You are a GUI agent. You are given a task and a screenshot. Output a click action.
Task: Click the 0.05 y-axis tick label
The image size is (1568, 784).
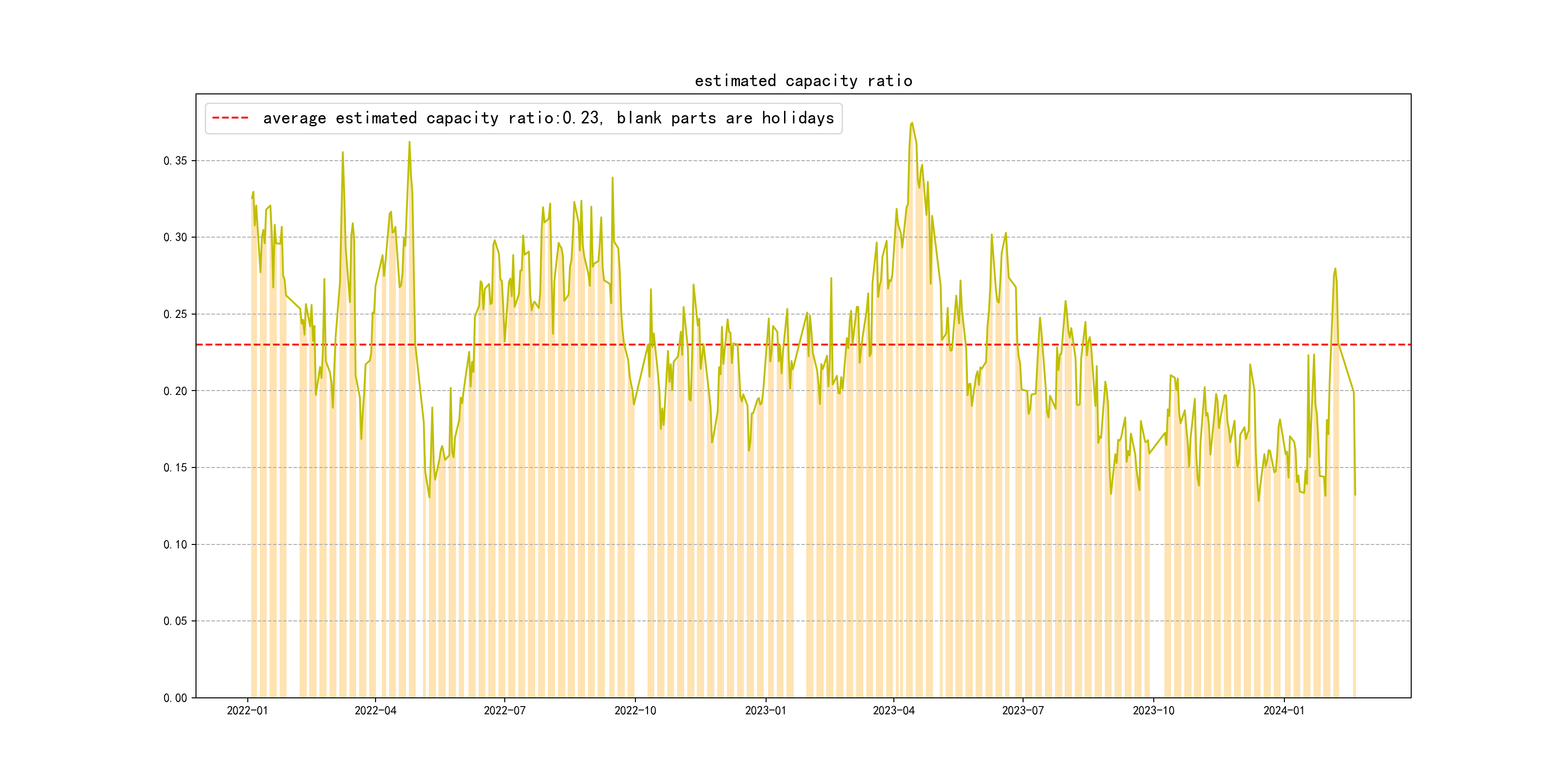[x=175, y=621]
